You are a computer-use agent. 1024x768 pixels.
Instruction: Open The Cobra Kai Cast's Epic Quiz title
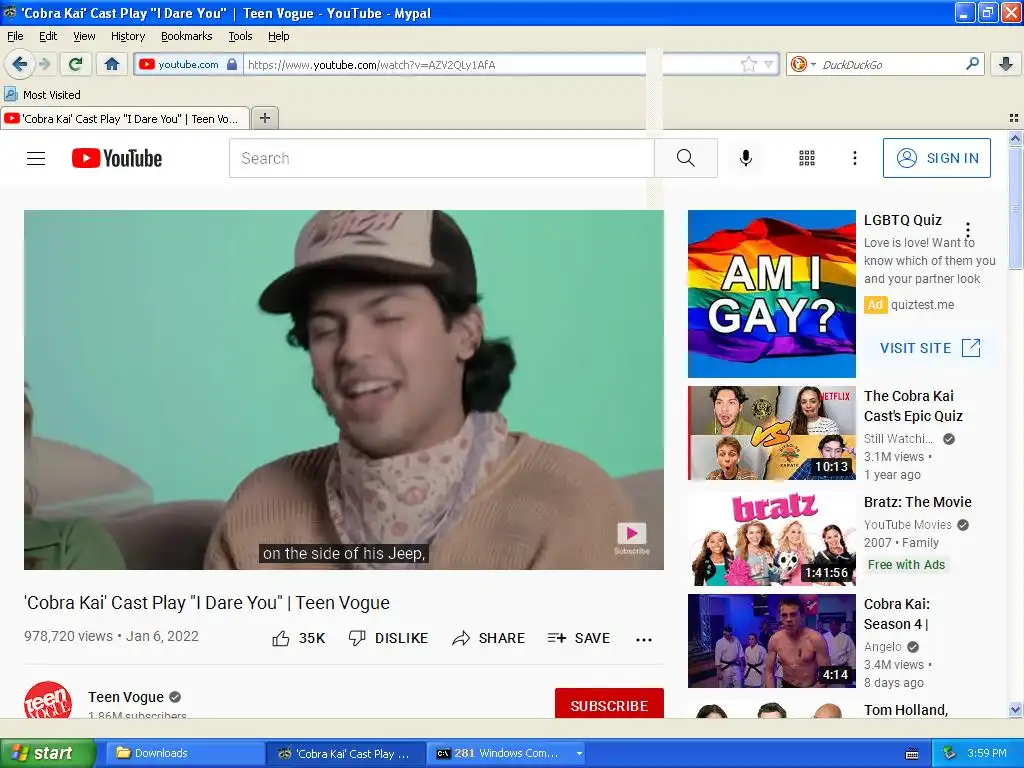tap(914, 406)
